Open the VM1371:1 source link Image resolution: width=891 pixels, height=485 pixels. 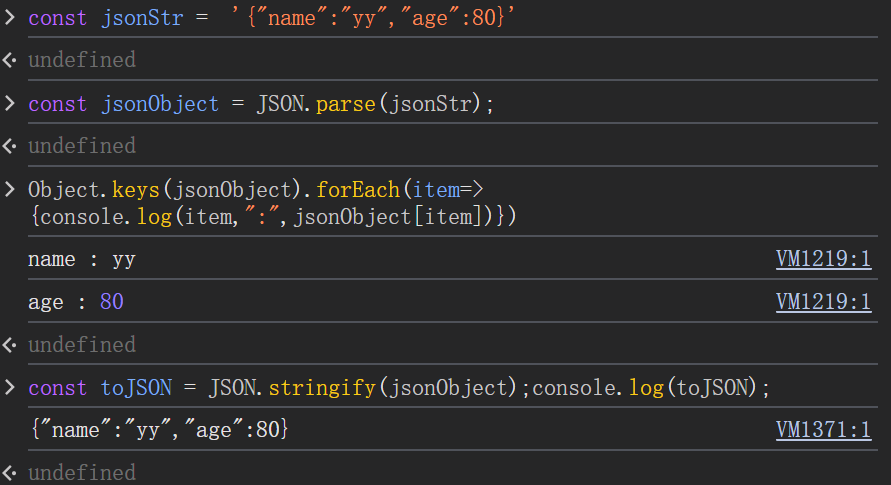[823, 430]
